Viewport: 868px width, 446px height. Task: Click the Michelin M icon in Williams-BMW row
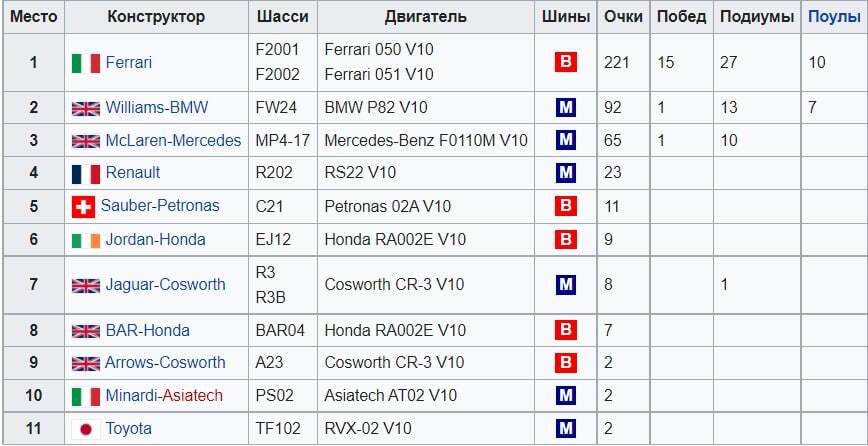[x=566, y=107]
